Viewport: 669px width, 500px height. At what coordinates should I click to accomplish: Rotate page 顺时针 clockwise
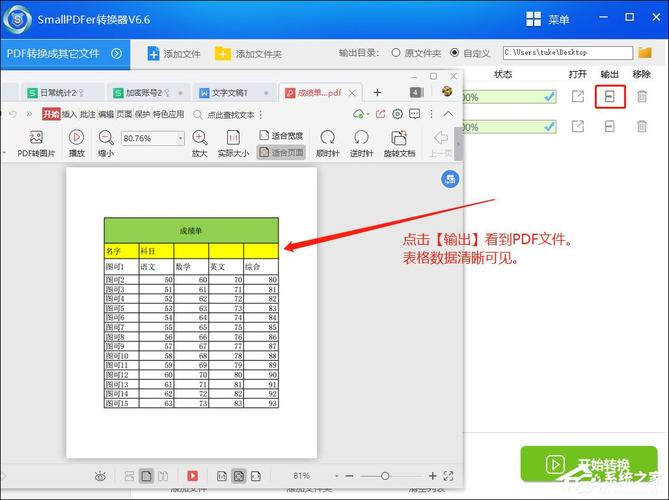click(x=327, y=144)
